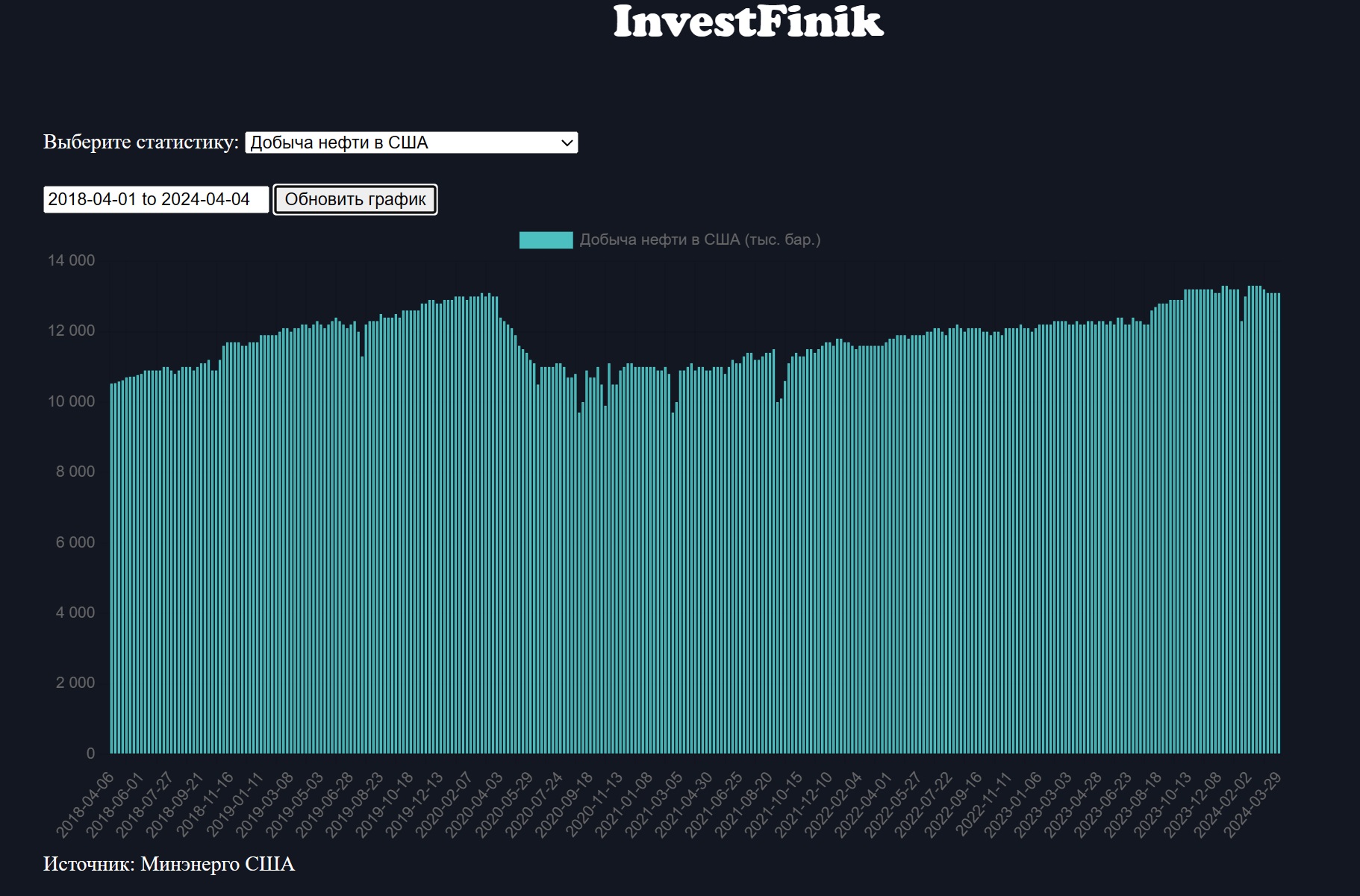Screen dimensions: 1360x896
Task: Click the 8 000 y-axis label
Action: [75, 472]
